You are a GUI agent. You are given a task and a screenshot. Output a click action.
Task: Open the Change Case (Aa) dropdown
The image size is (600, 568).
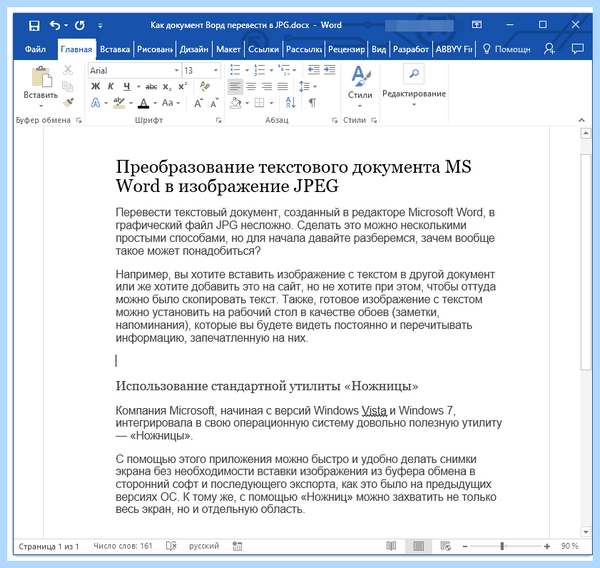[x=171, y=103]
